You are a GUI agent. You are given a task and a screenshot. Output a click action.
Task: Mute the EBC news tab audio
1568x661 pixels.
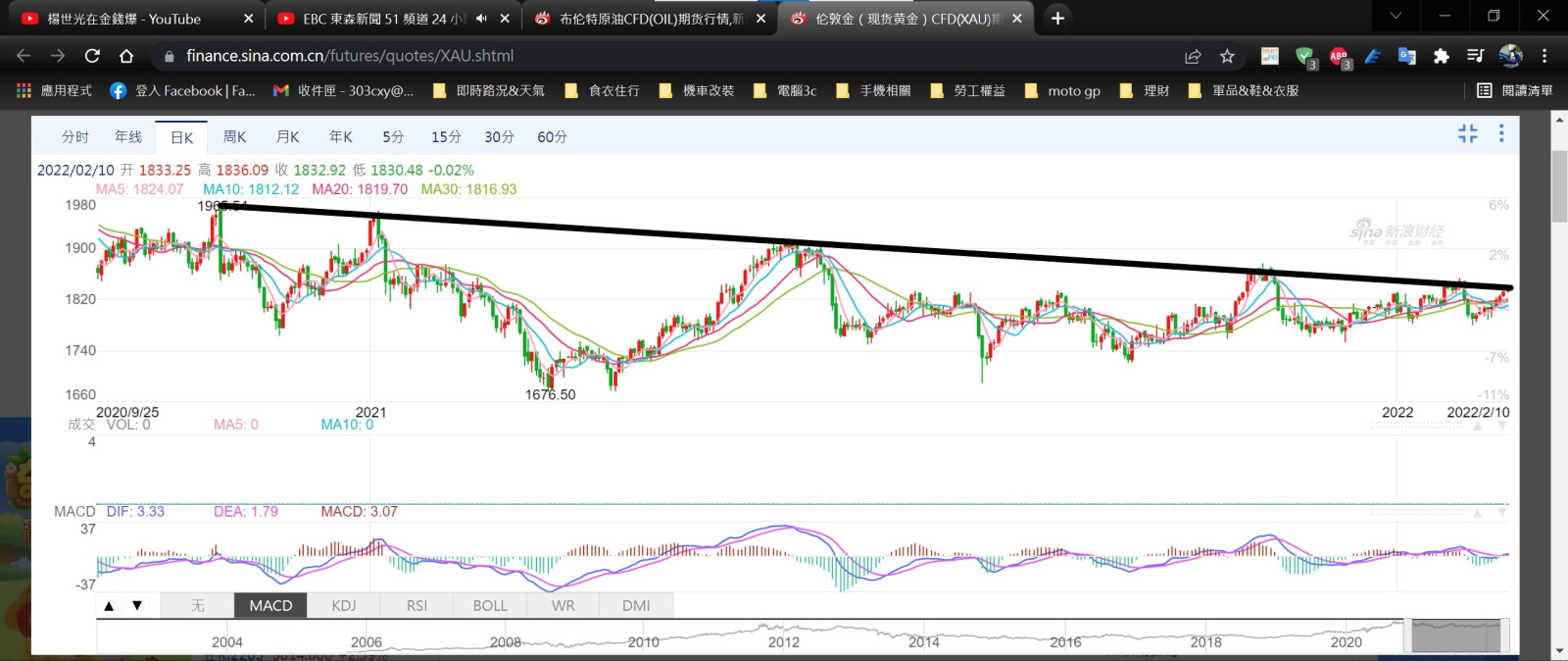[x=481, y=19]
